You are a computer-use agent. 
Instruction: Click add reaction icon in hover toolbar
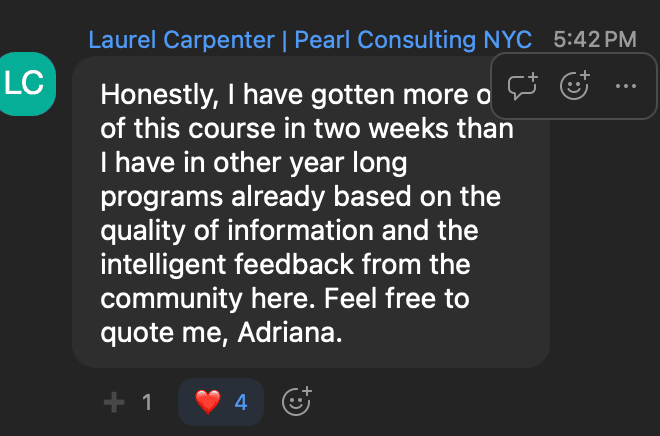click(575, 86)
